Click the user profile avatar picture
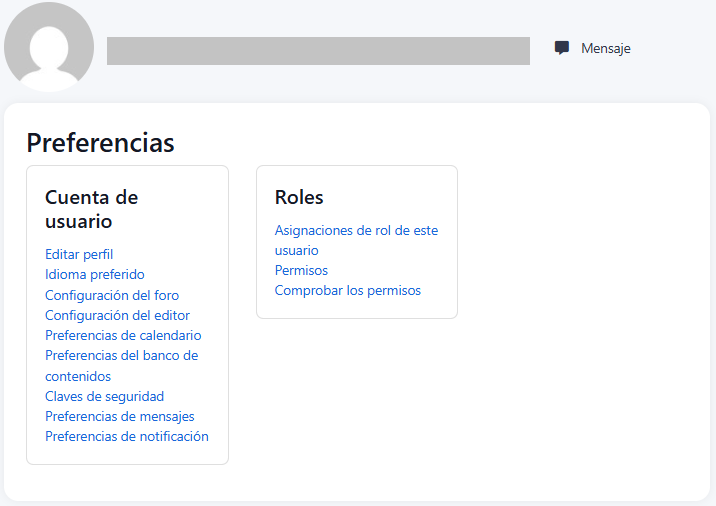The height and width of the screenshot is (506, 716). click(49, 47)
